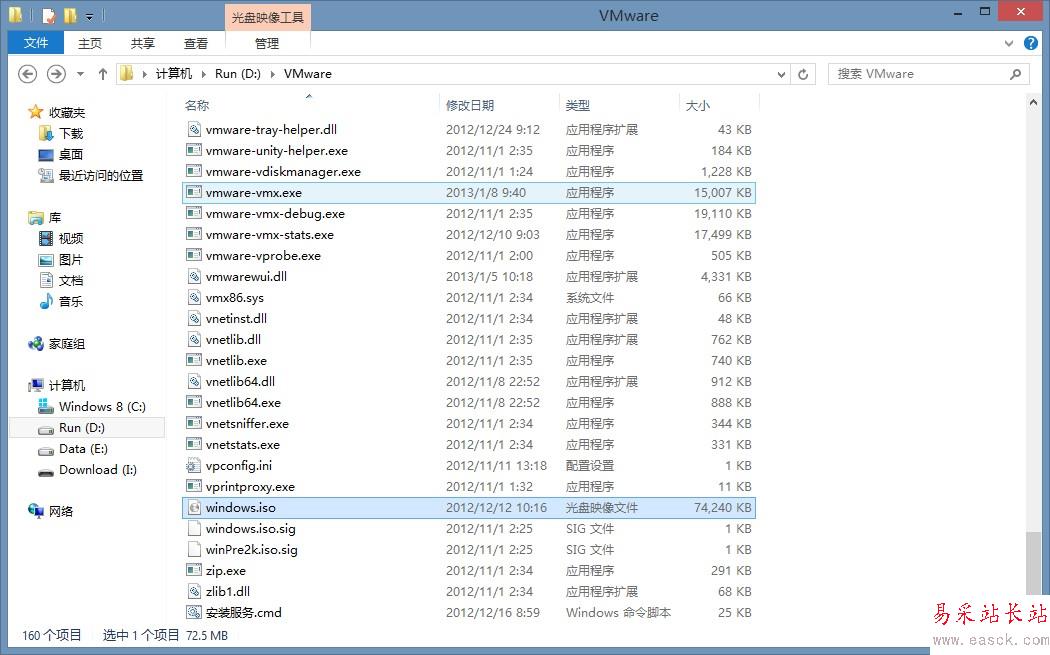The image size is (1050, 655).
Task: Select 计算机 in the address breadcrumb
Action: (173, 74)
